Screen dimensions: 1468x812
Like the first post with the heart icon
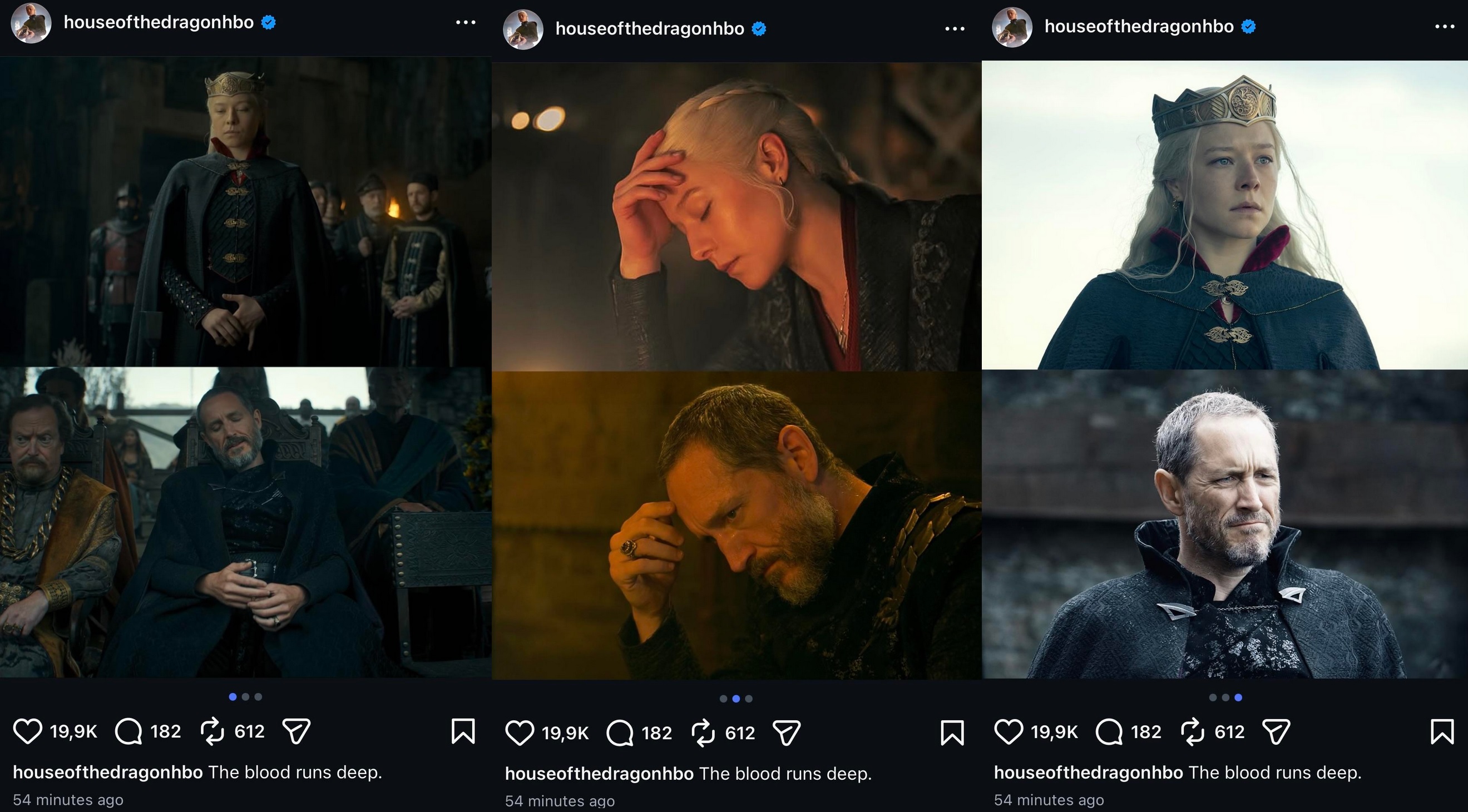[27, 731]
